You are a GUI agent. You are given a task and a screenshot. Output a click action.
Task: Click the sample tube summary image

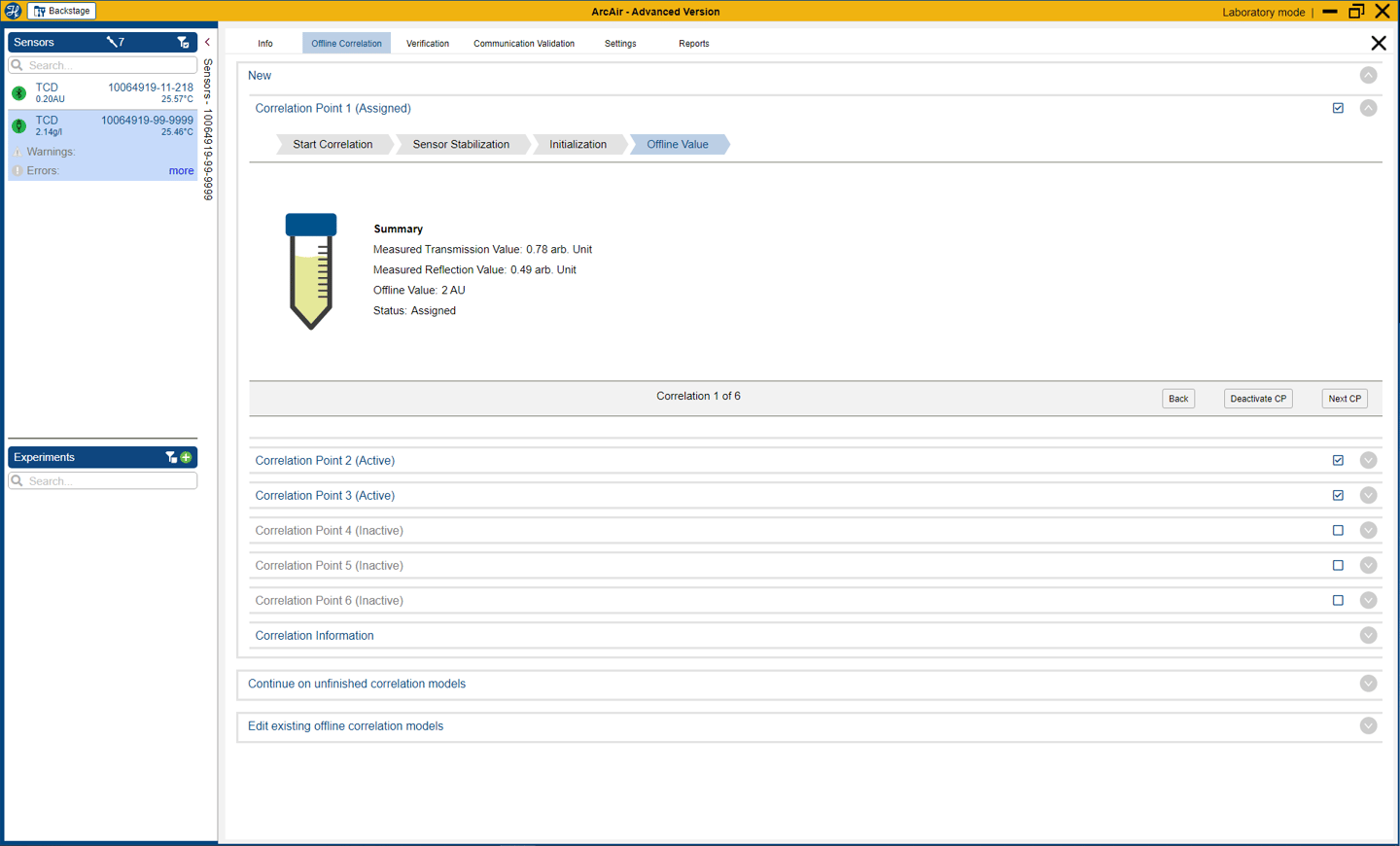(311, 270)
